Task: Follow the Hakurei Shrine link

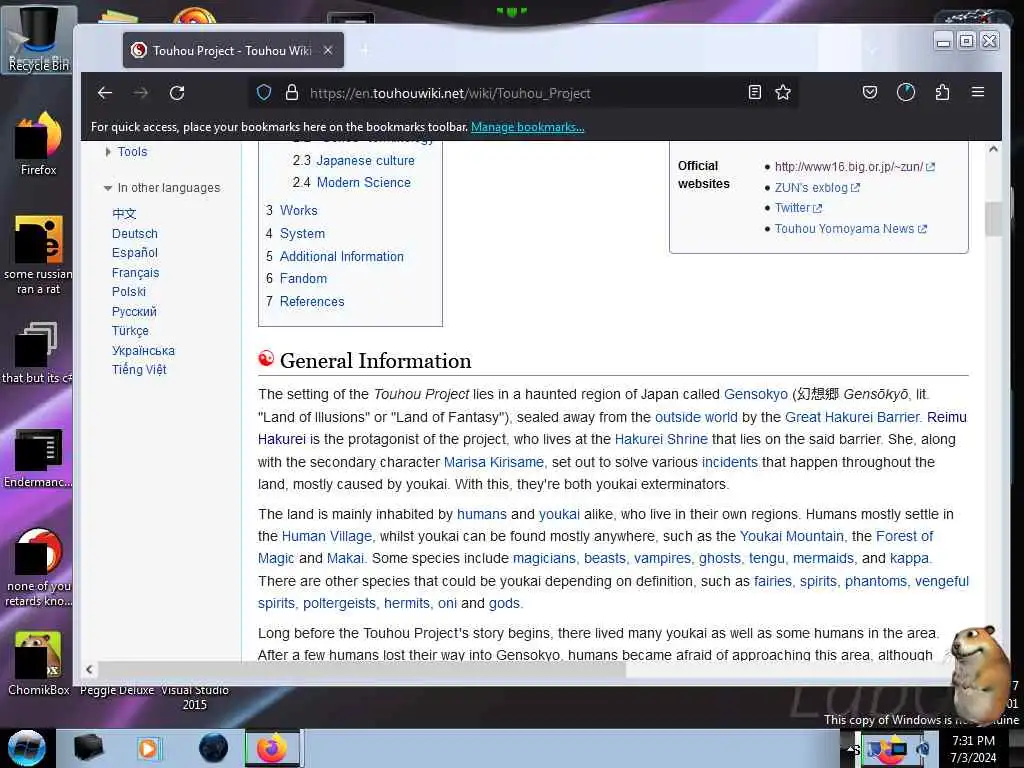Action: point(661,440)
